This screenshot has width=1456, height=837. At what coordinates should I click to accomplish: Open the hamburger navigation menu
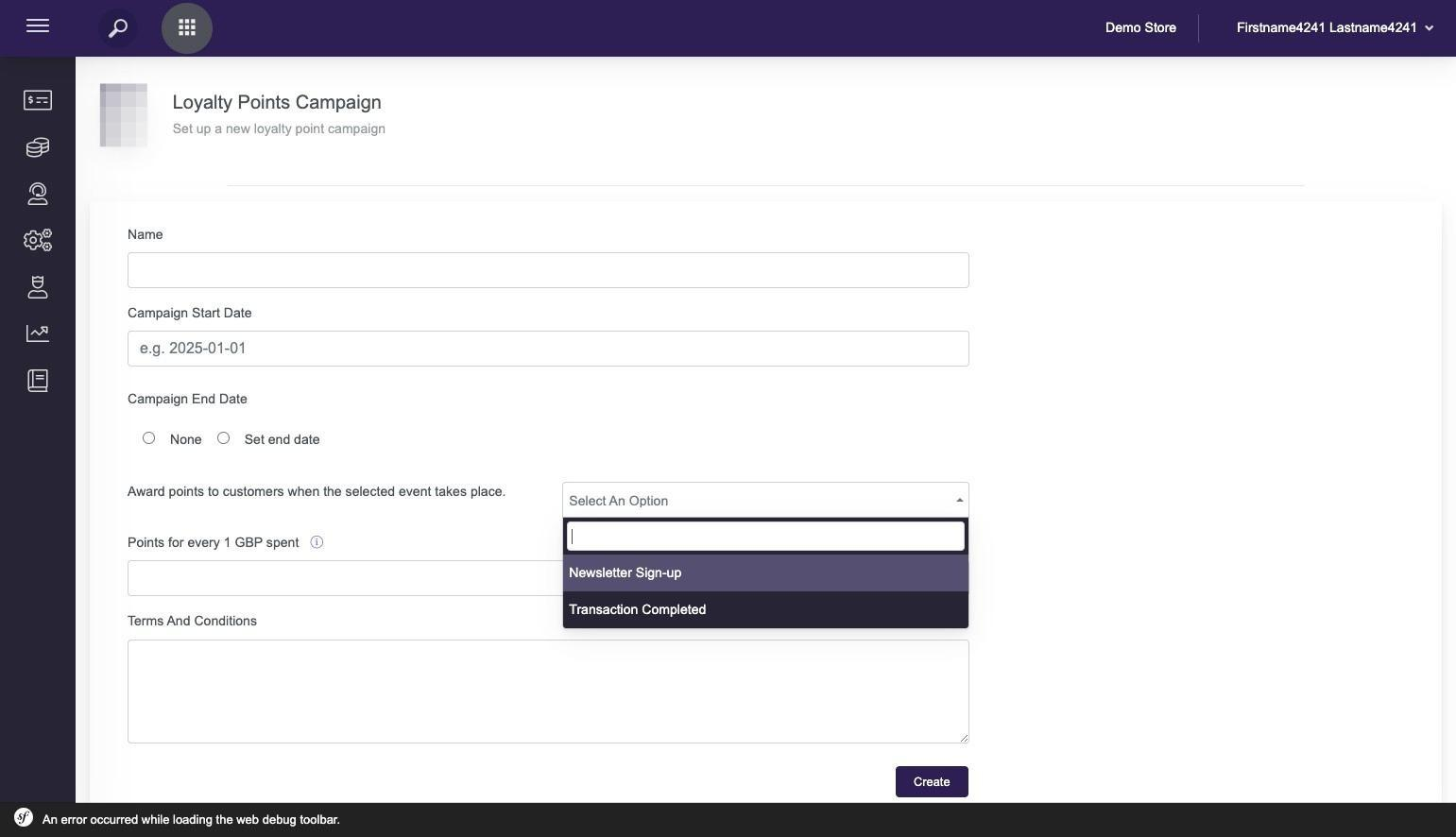pyautogui.click(x=38, y=26)
